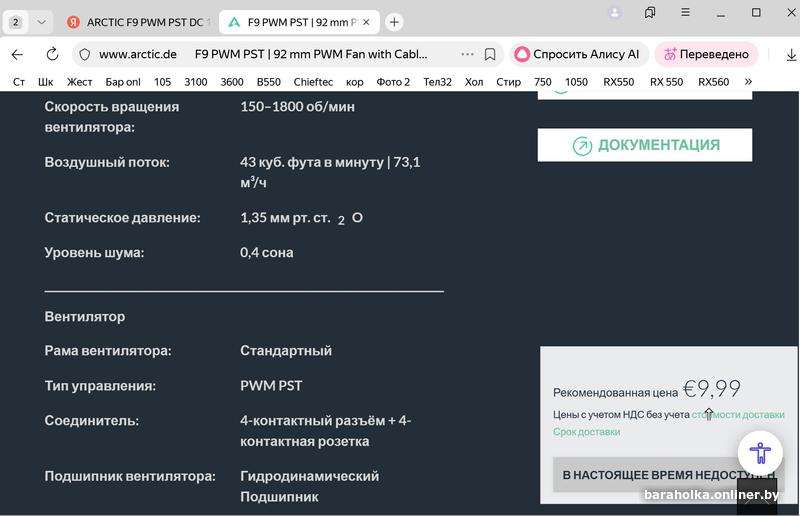Open the Бар onl bookmark
The height and width of the screenshot is (516, 800).
tap(122, 82)
